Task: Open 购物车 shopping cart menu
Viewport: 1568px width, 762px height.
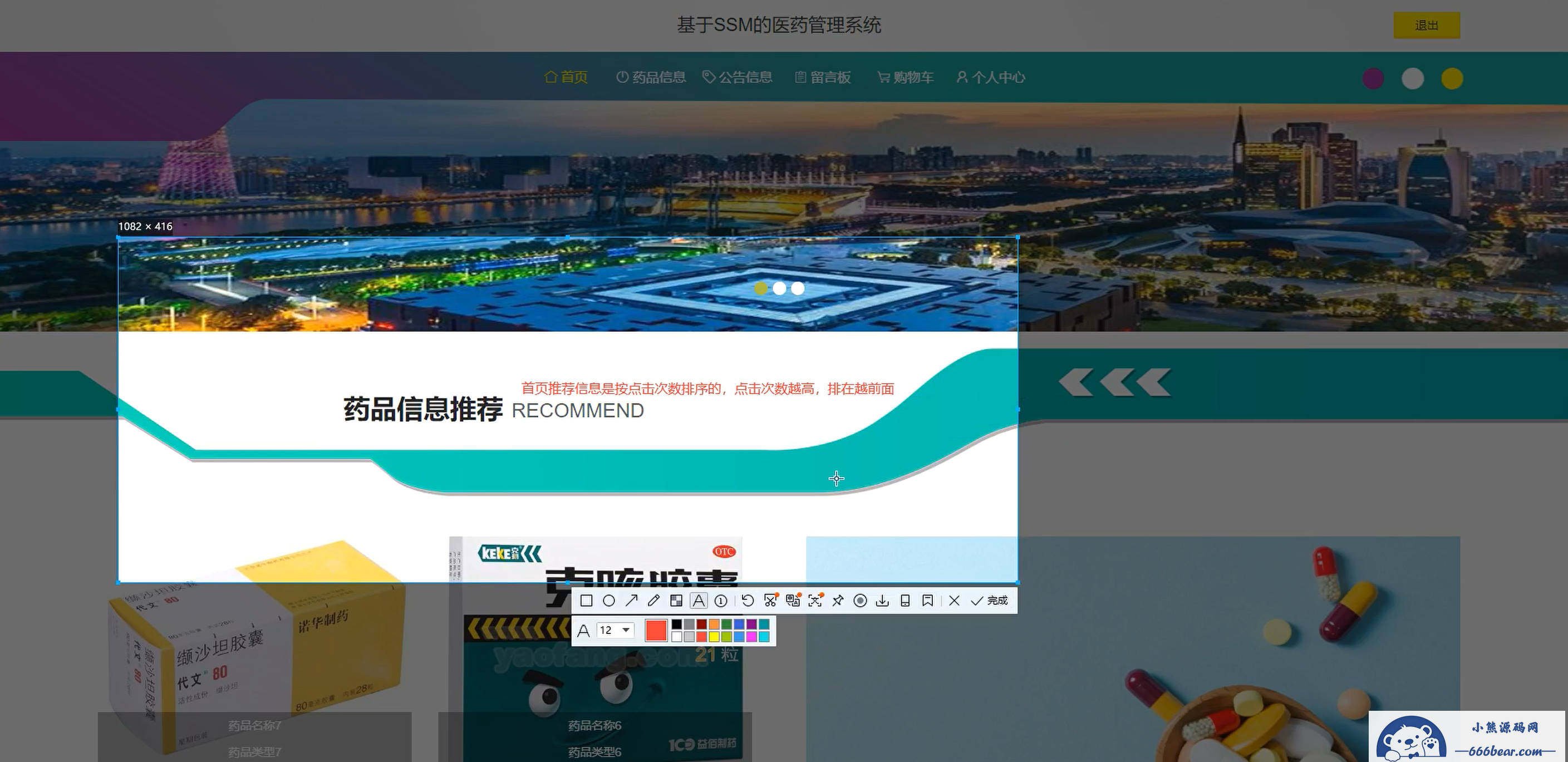Action: 906,77
